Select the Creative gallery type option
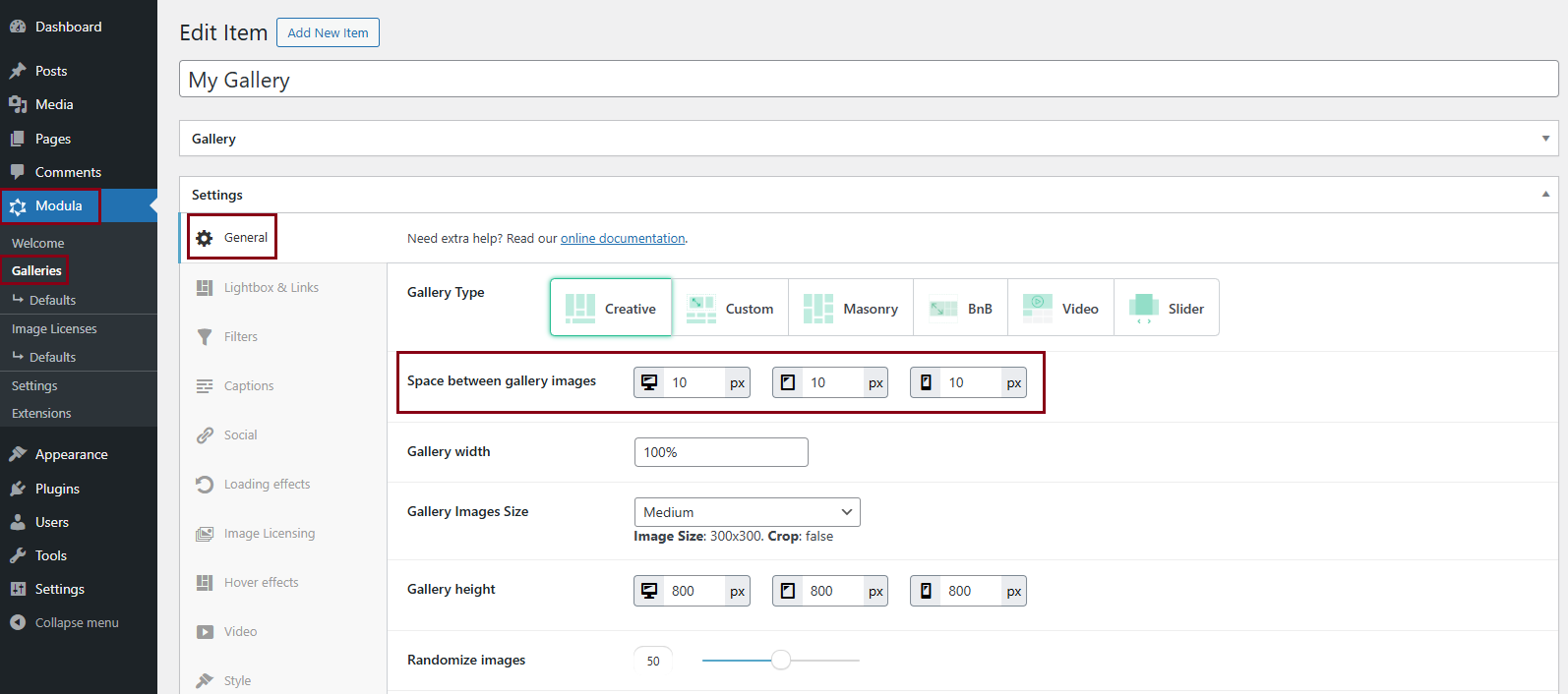Image resolution: width=1568 pixels, height=694 pixels. click(611, 308)
